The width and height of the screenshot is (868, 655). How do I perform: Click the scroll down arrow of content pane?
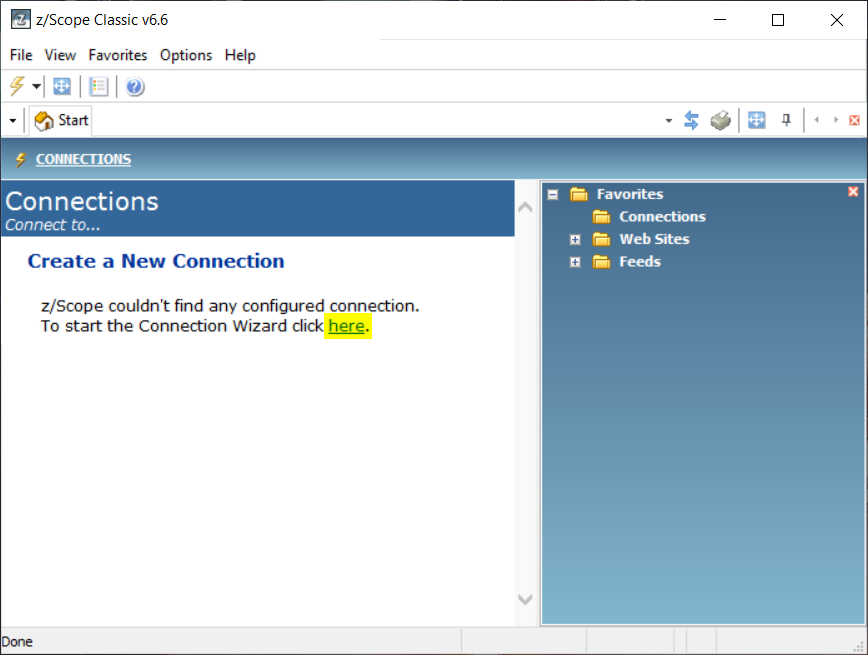point(525,599)
